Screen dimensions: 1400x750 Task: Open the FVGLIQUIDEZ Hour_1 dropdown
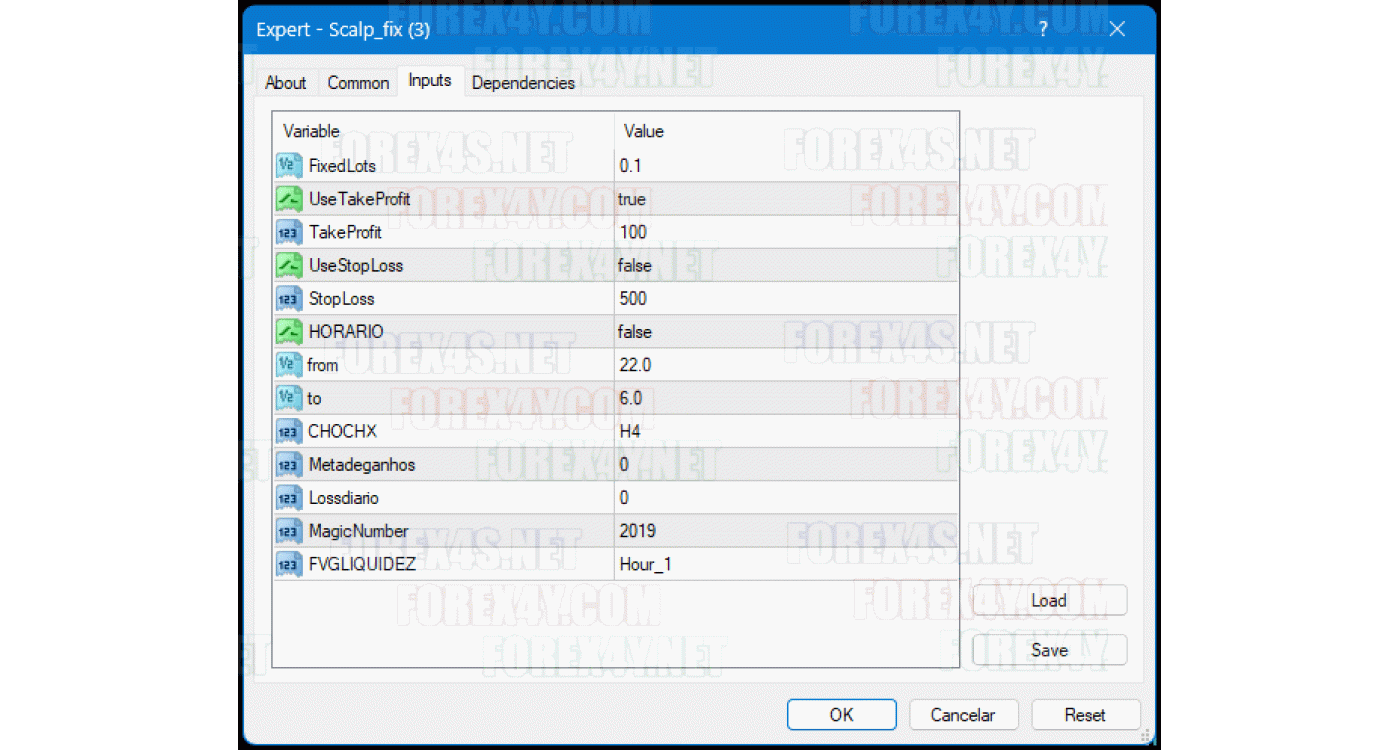tap(785, 565)
